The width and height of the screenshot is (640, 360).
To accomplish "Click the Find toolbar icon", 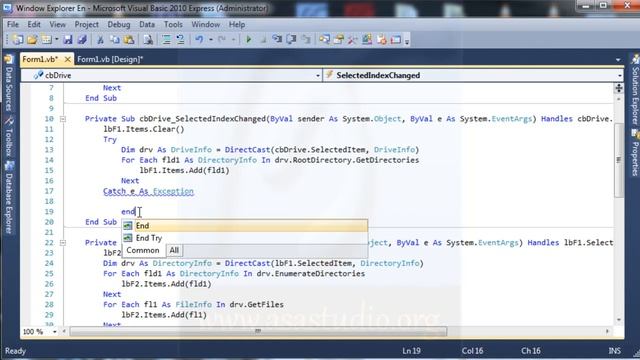I will [148, 40].
